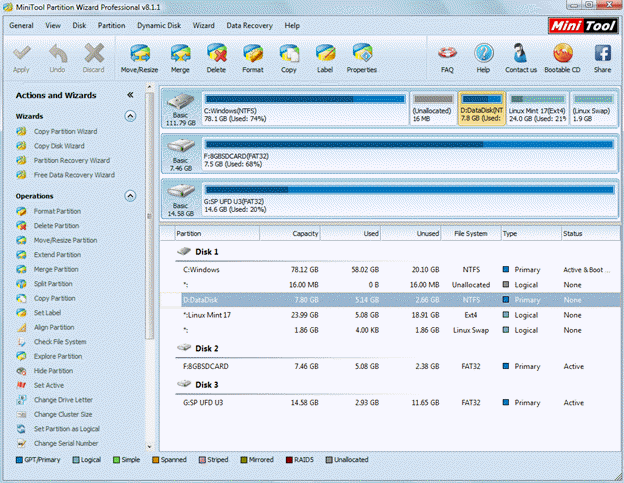Viewport: 624px width, 483px height.
Task: Click the Delete partition toolbar icon
Action: (216, 53)
